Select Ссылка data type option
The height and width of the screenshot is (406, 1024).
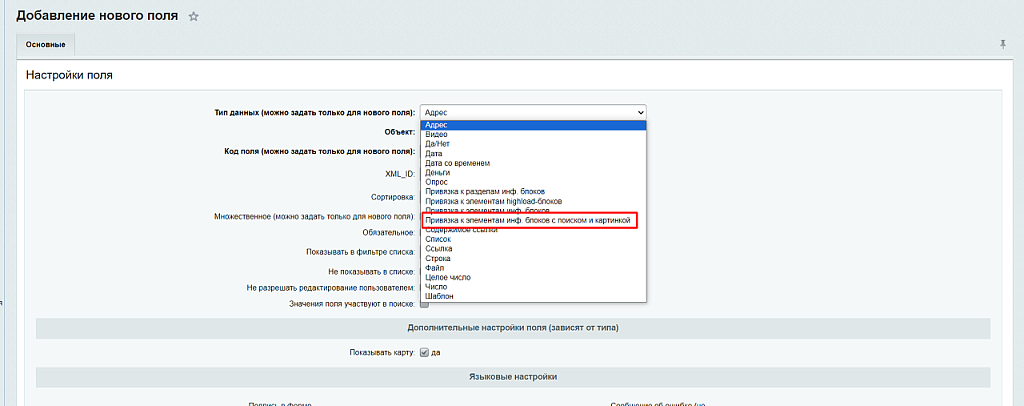pos(439,249)
